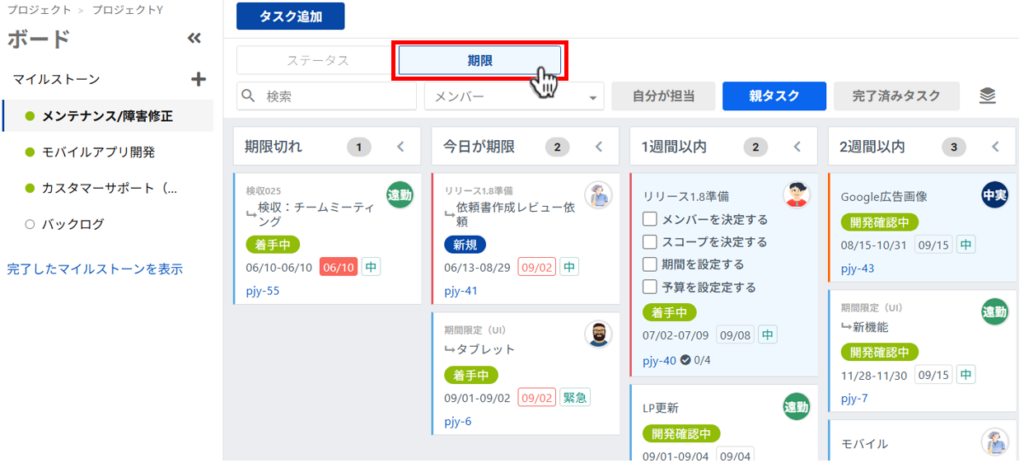
Task: Click 中実 avatar on Google広告画像 card
Action: coord(994,195)
